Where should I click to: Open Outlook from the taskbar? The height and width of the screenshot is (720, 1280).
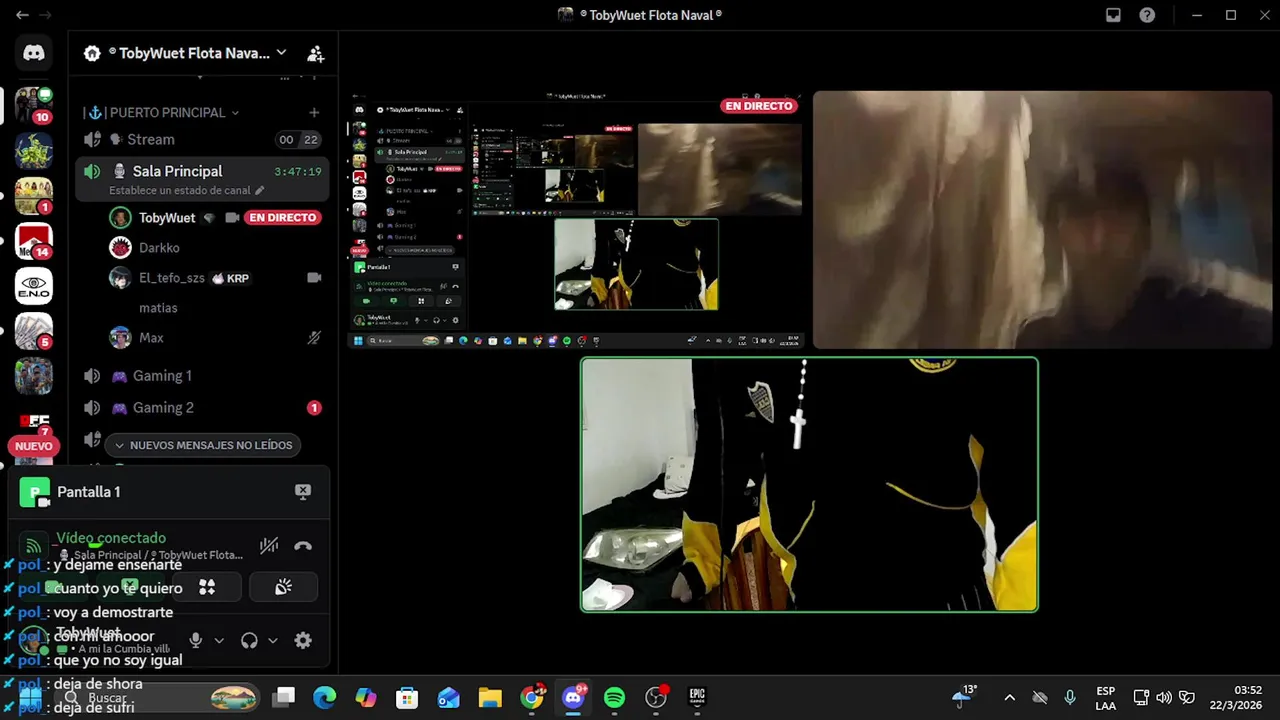(x=449, y=697)
